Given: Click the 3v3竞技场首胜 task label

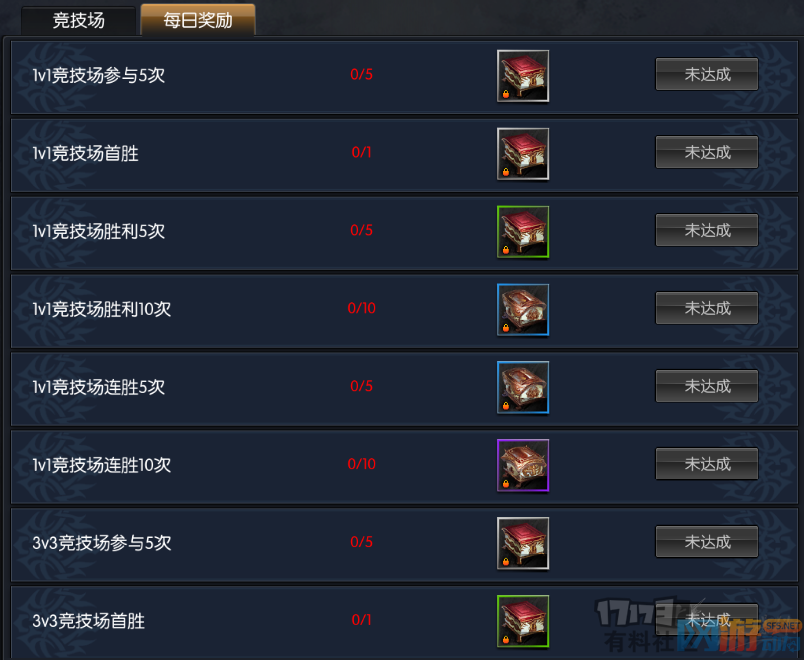Looking at the screenshot, I should point(89,621).
